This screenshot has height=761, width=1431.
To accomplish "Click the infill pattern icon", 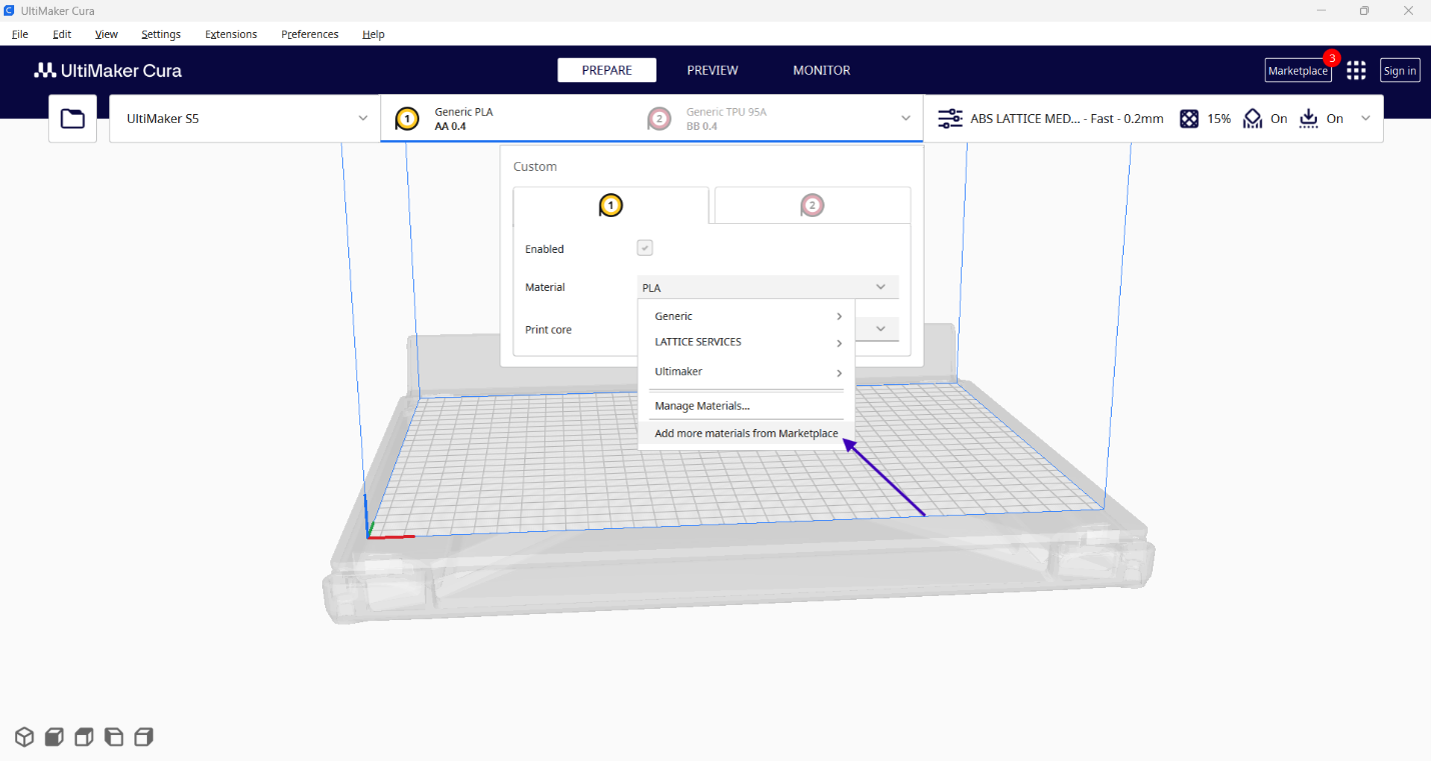I will [x=1189, y=118].
